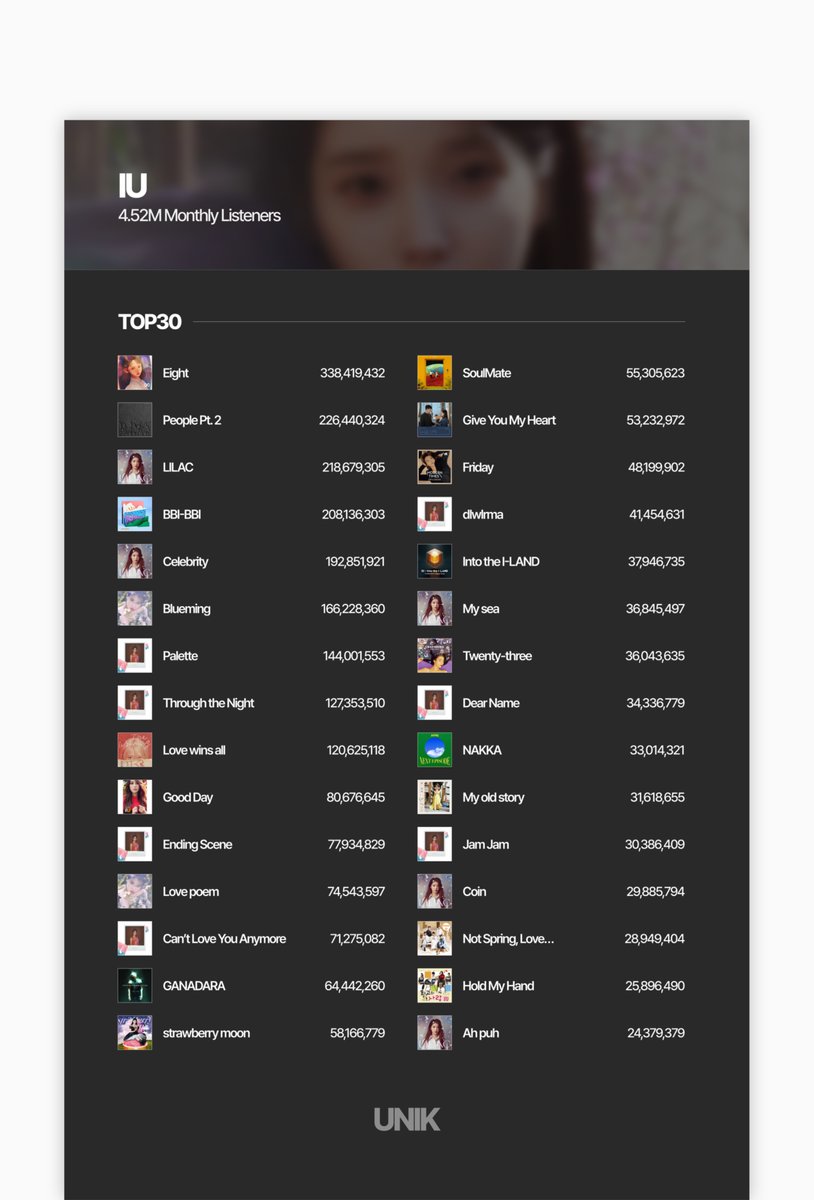
Task: Click the dlwlrma album art thumbnail
Action: [435, 514]
